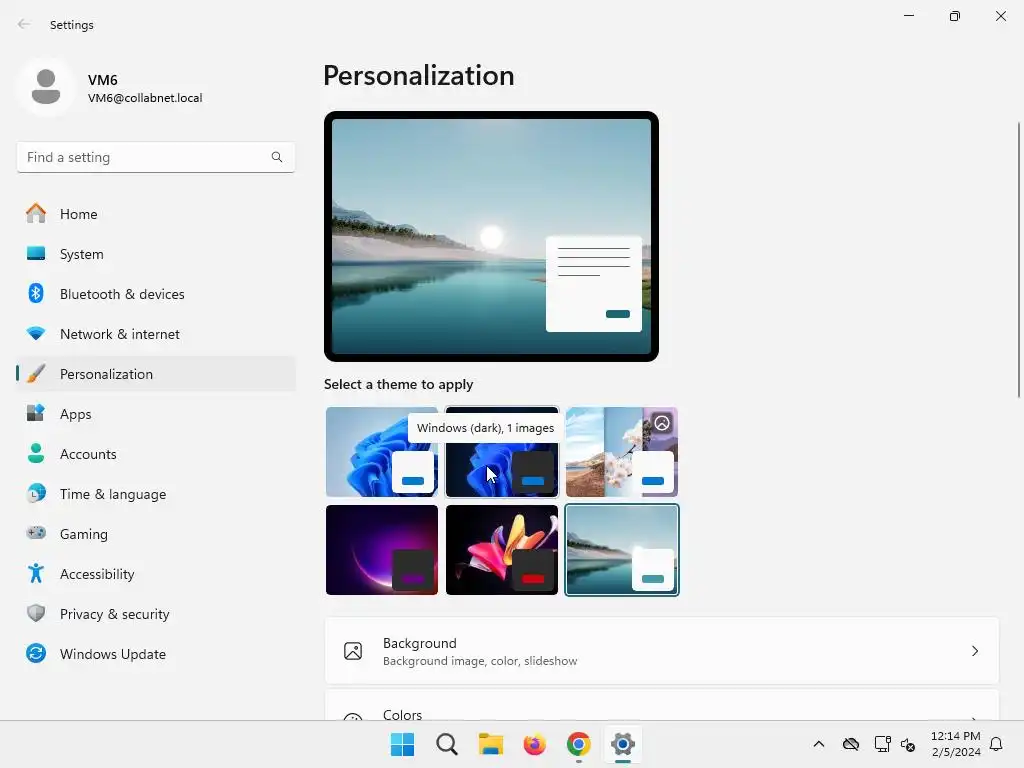1024x768 pixels.
Task: Click the Personalization heading text
Action: coord(419,76)
